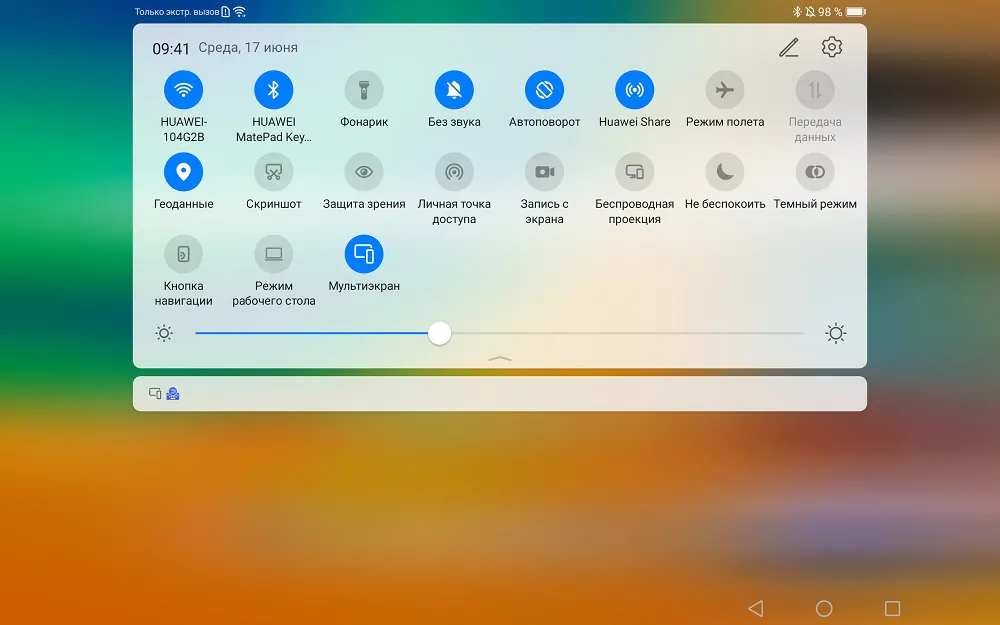The width and height of the screenshot is (1000, 625).
Task: Tap the pencil edit icon
Action: 789,47
